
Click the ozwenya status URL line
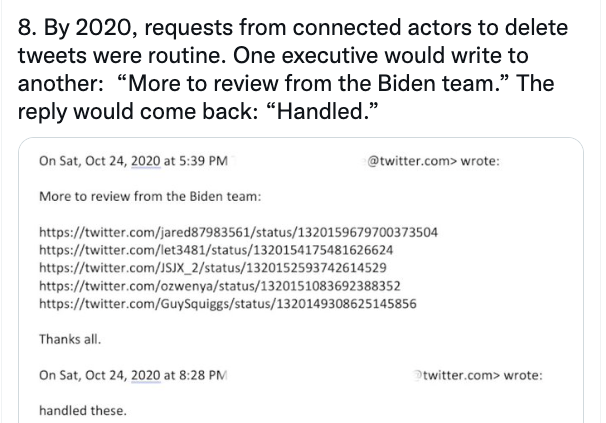click(220, 286)
